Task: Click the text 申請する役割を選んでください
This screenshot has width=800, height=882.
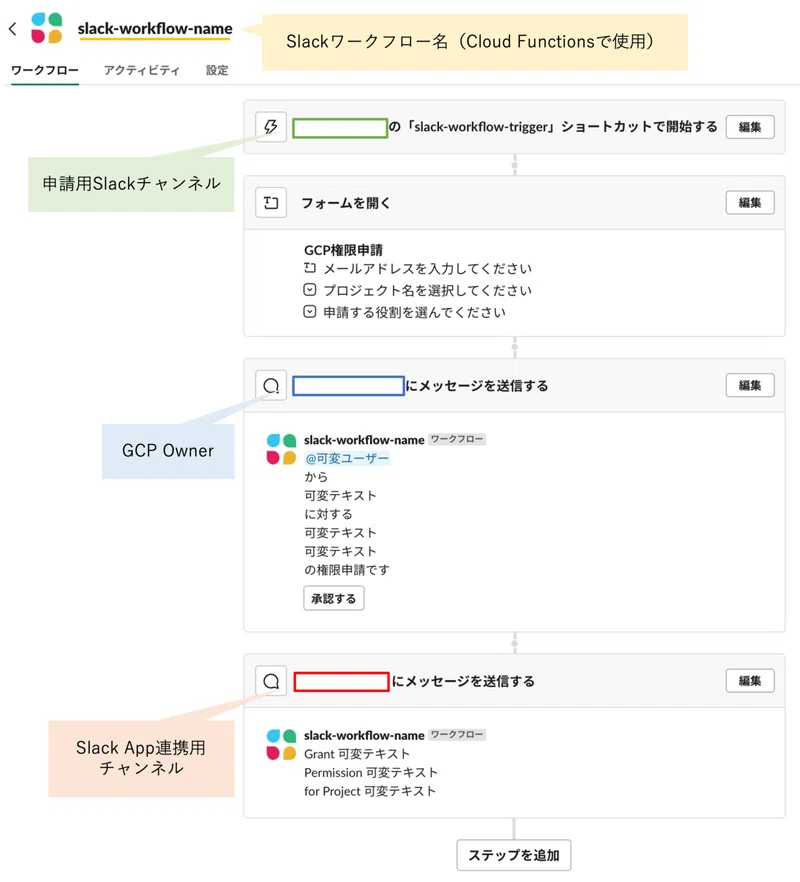Action: 414,312
